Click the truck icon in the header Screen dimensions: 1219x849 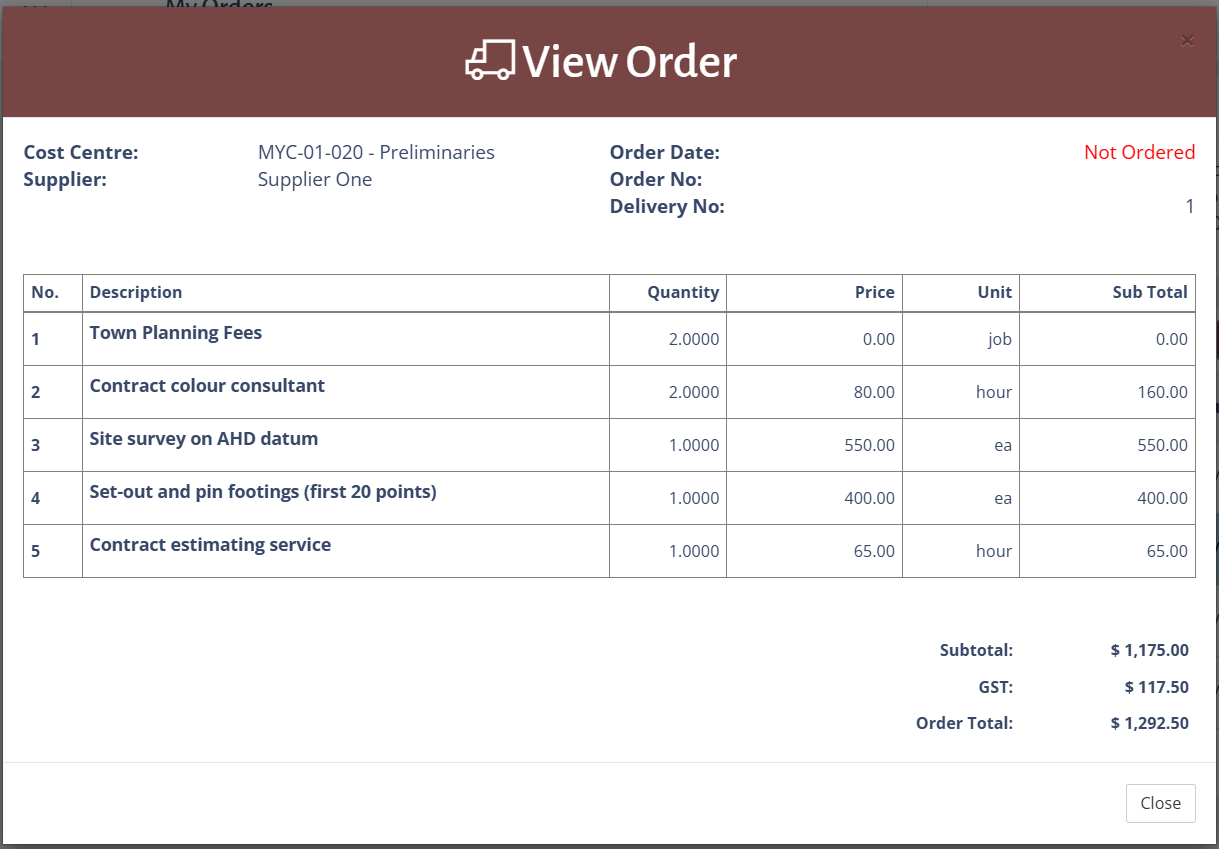[x=490, y=61]
